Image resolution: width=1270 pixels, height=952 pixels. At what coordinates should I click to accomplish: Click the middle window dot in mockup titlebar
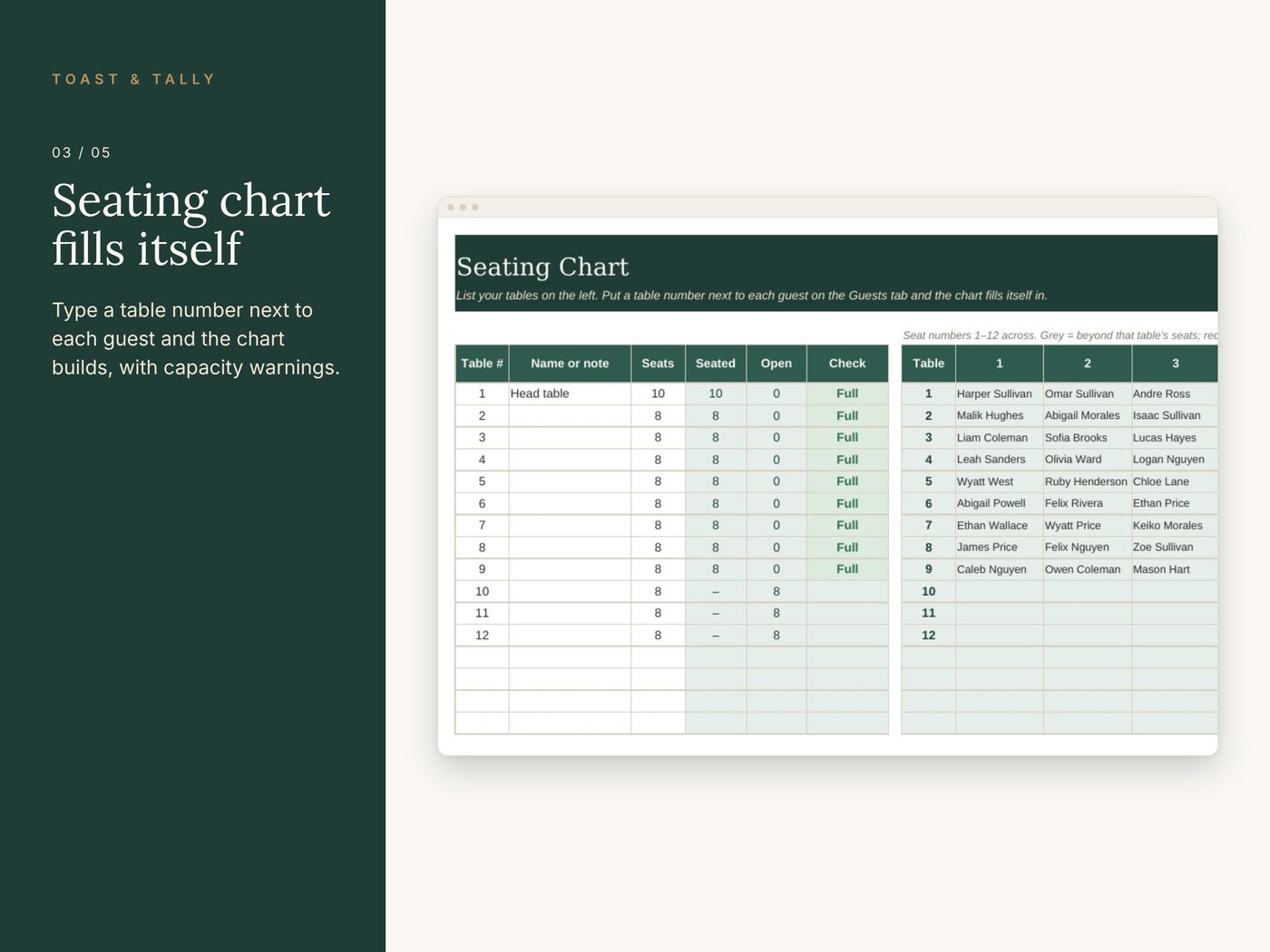(463, 208)
